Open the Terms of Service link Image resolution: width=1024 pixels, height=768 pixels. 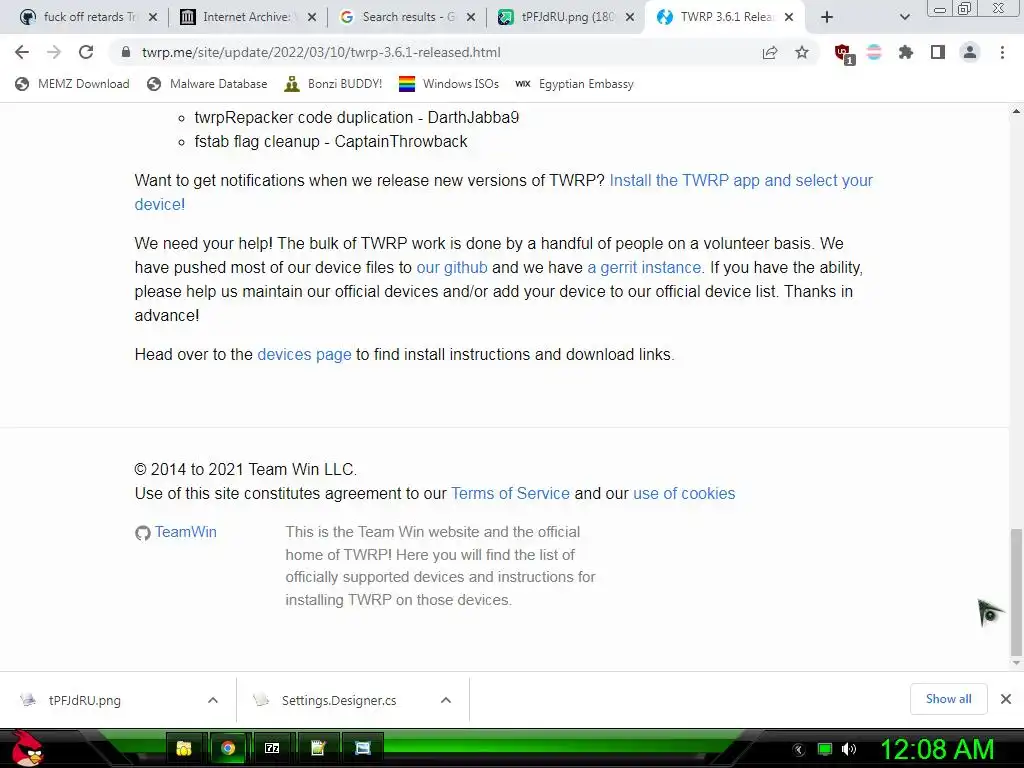[x=510, y=493]
